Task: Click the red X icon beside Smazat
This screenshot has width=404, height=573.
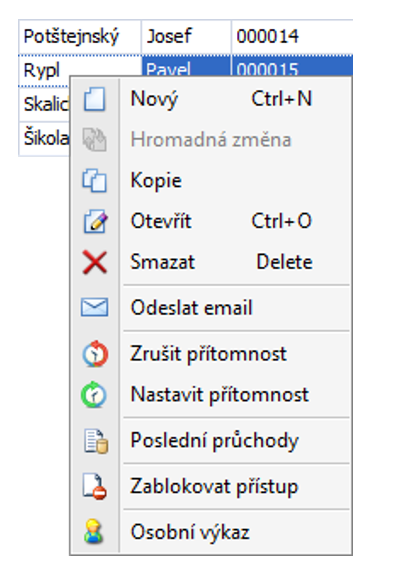Action: coord(95,262)
